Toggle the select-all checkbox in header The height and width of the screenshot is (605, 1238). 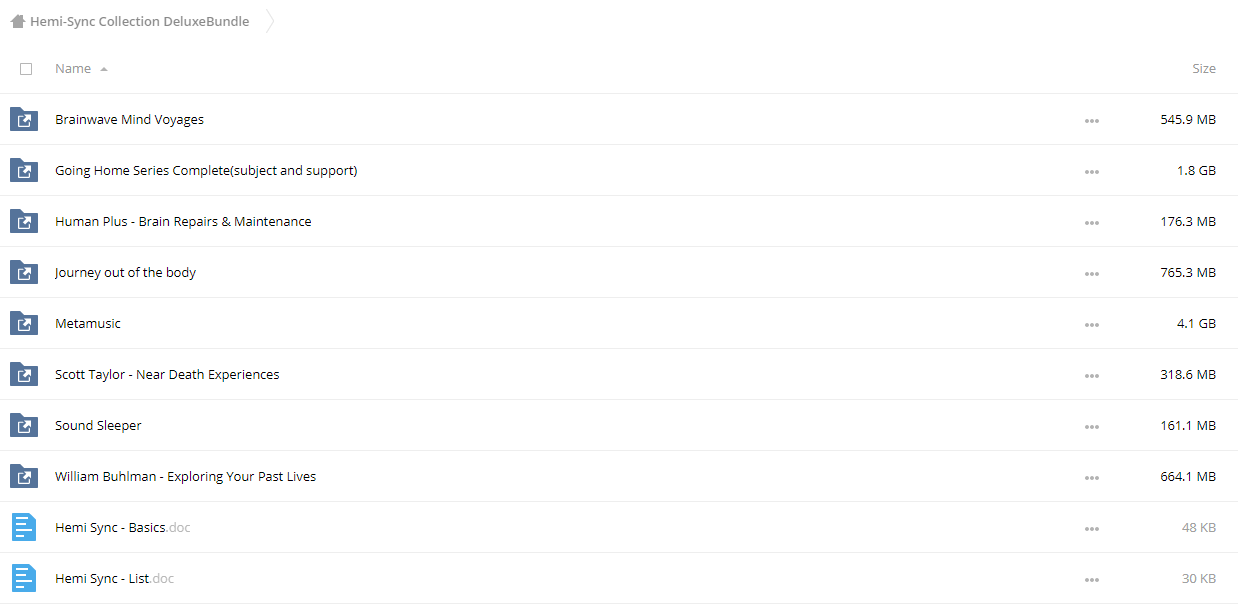pyautogui.click(x=26, y=69)
